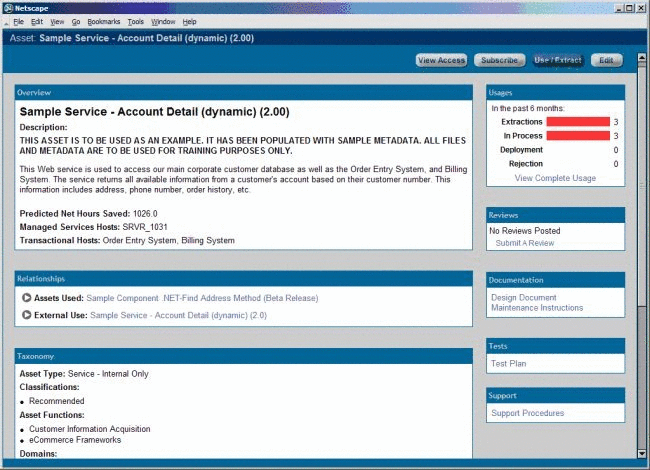
Task: Click the Support panel header
Action: 555,395
